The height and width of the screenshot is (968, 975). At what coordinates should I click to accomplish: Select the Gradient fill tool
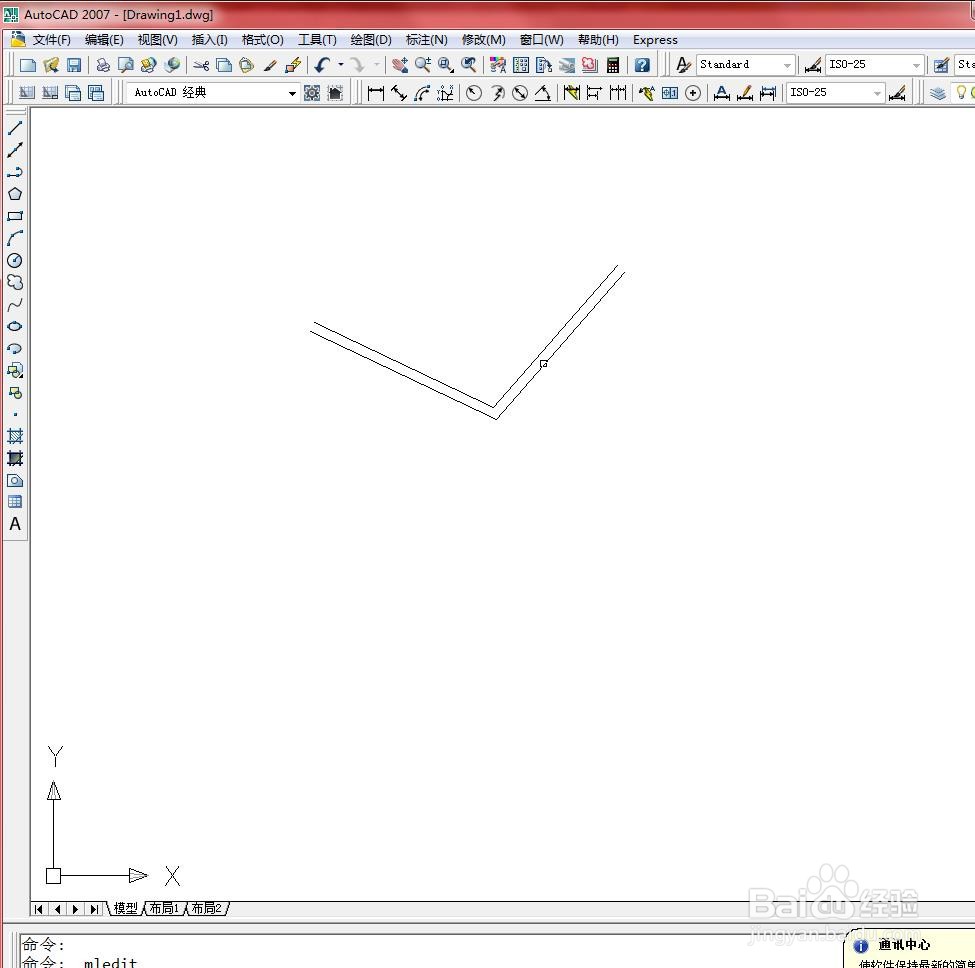pos(15,458)
